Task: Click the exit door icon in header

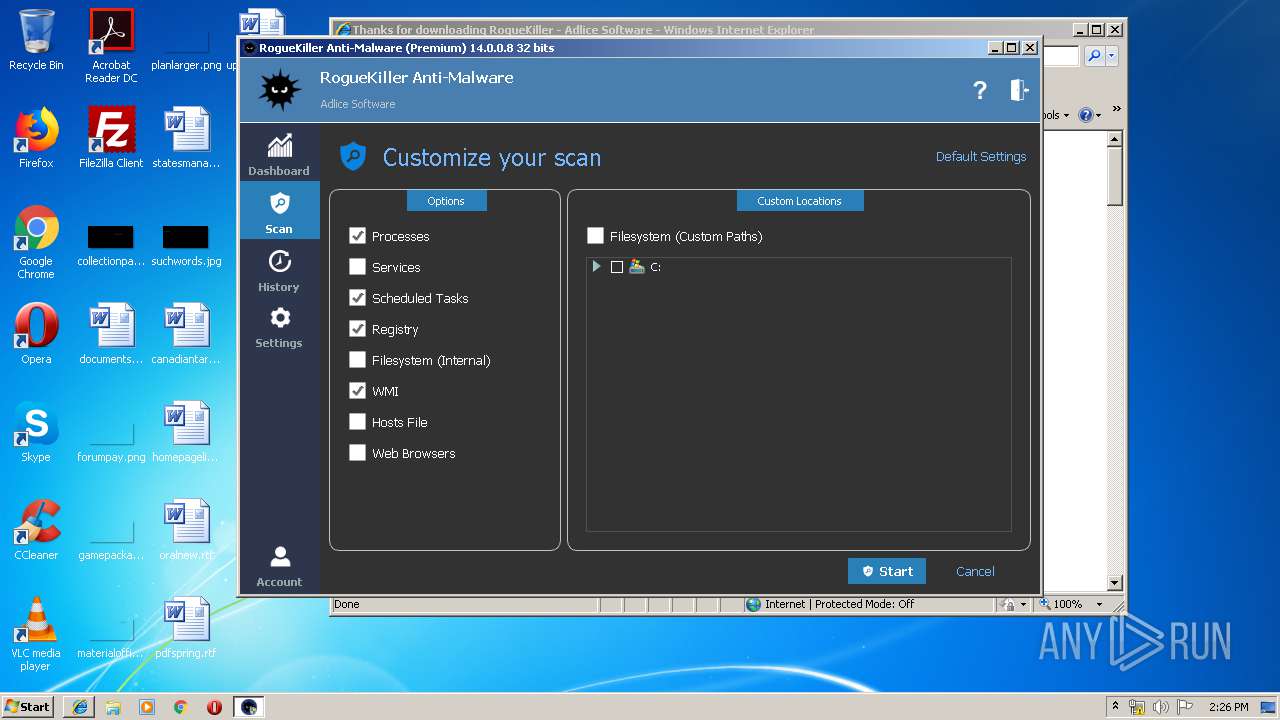Action: coord(1018,90)
